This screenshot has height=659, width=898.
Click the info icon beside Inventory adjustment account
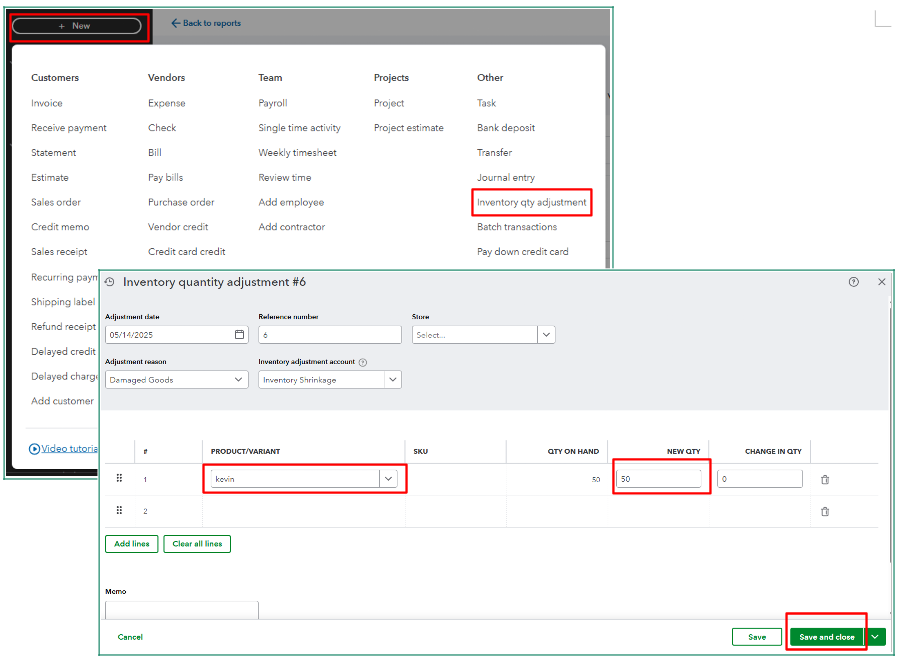363,362
